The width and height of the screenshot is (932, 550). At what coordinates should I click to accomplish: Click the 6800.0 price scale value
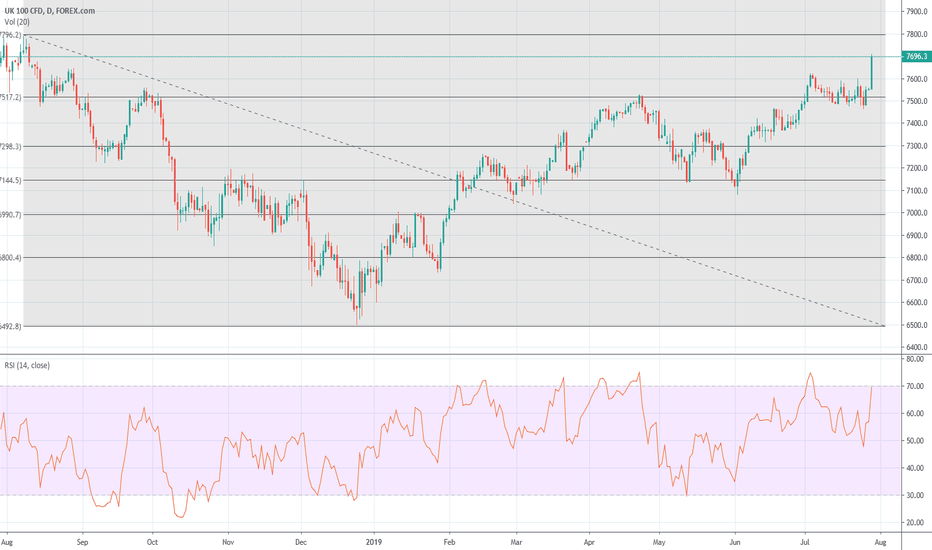[x=917, y=257]
